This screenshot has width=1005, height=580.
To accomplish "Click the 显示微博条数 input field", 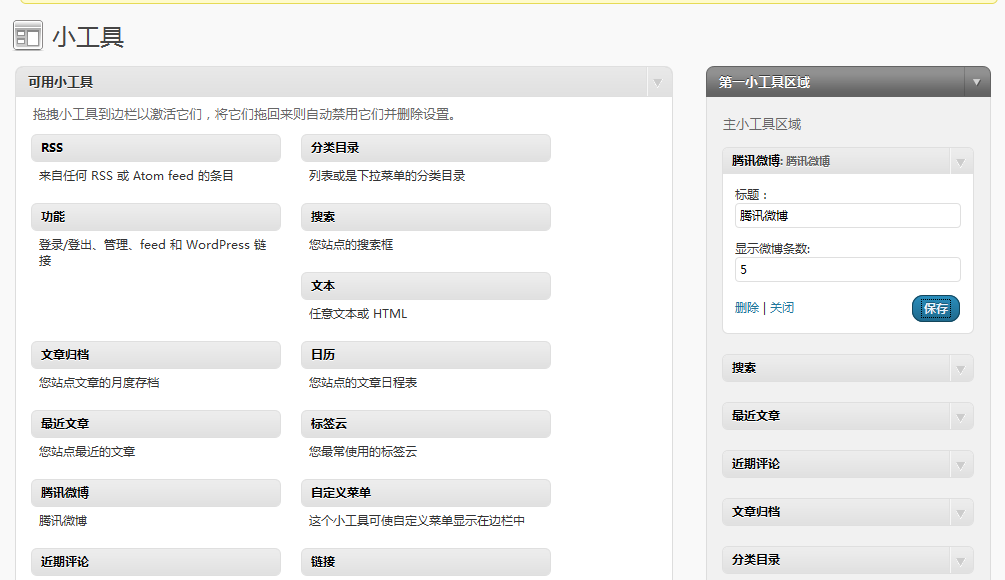I will click(847, 270).
